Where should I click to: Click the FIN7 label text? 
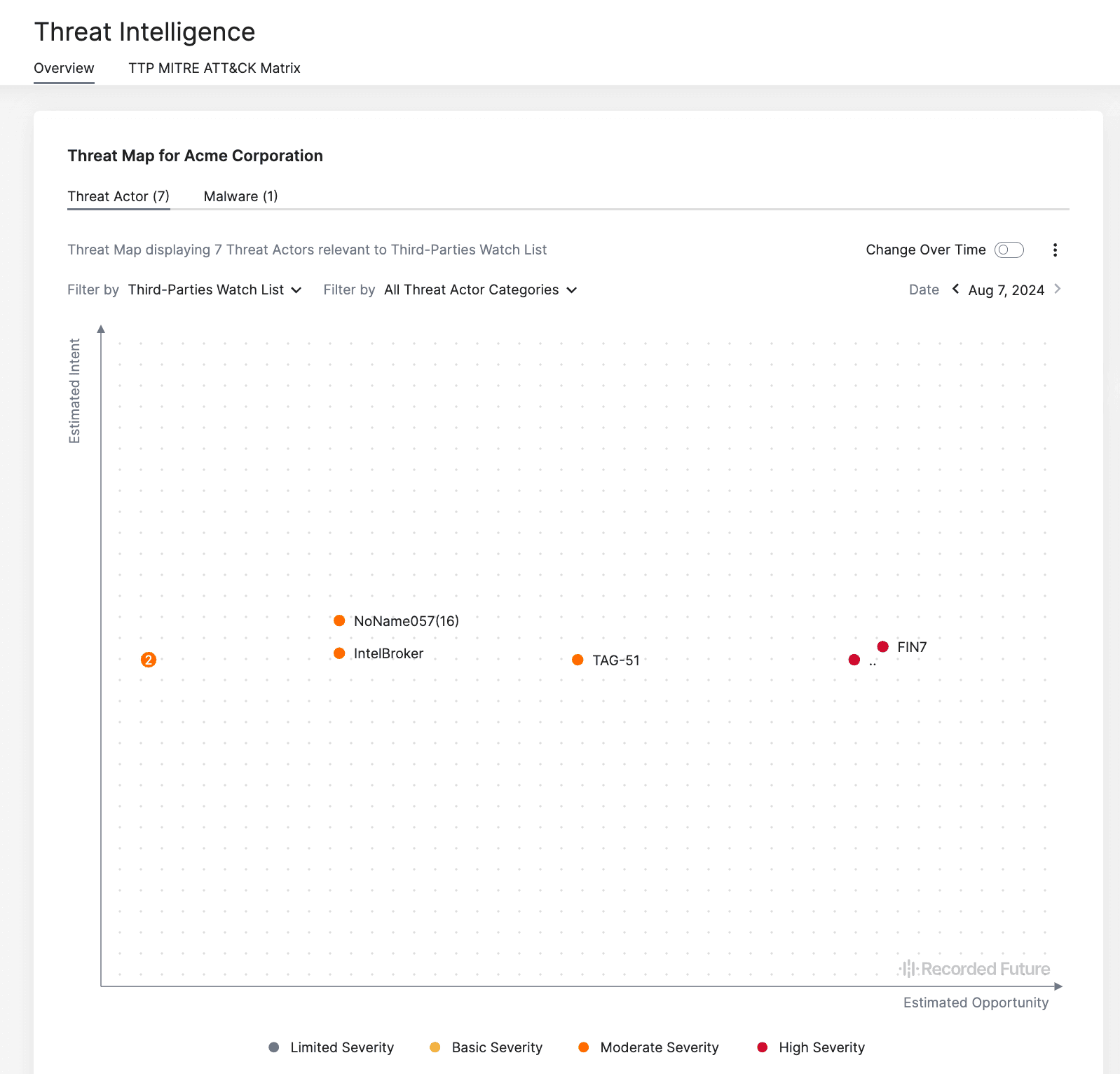click(x=912, y=647)
